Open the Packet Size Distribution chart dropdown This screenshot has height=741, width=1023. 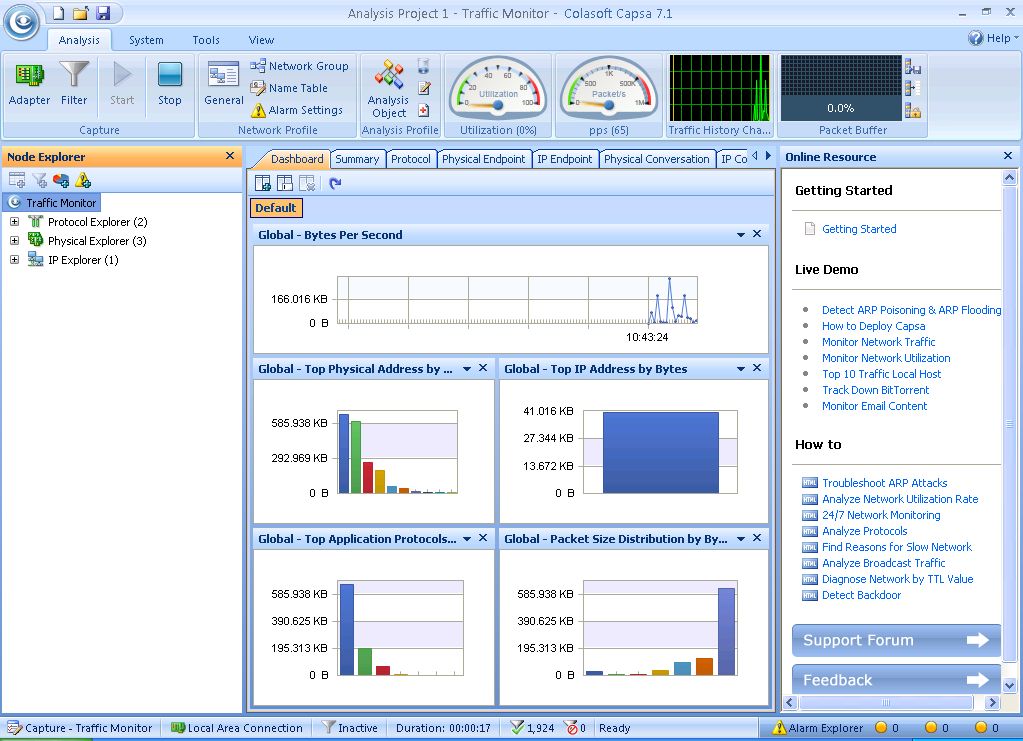pyautogui.click(x=741, y=539)
